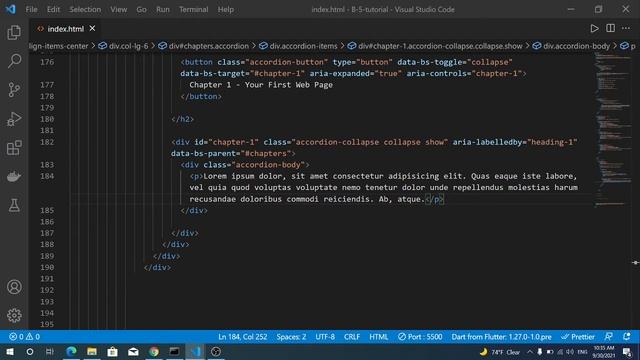
Task: Click the closing </button> tag
Action: click(x=201, y=96)
